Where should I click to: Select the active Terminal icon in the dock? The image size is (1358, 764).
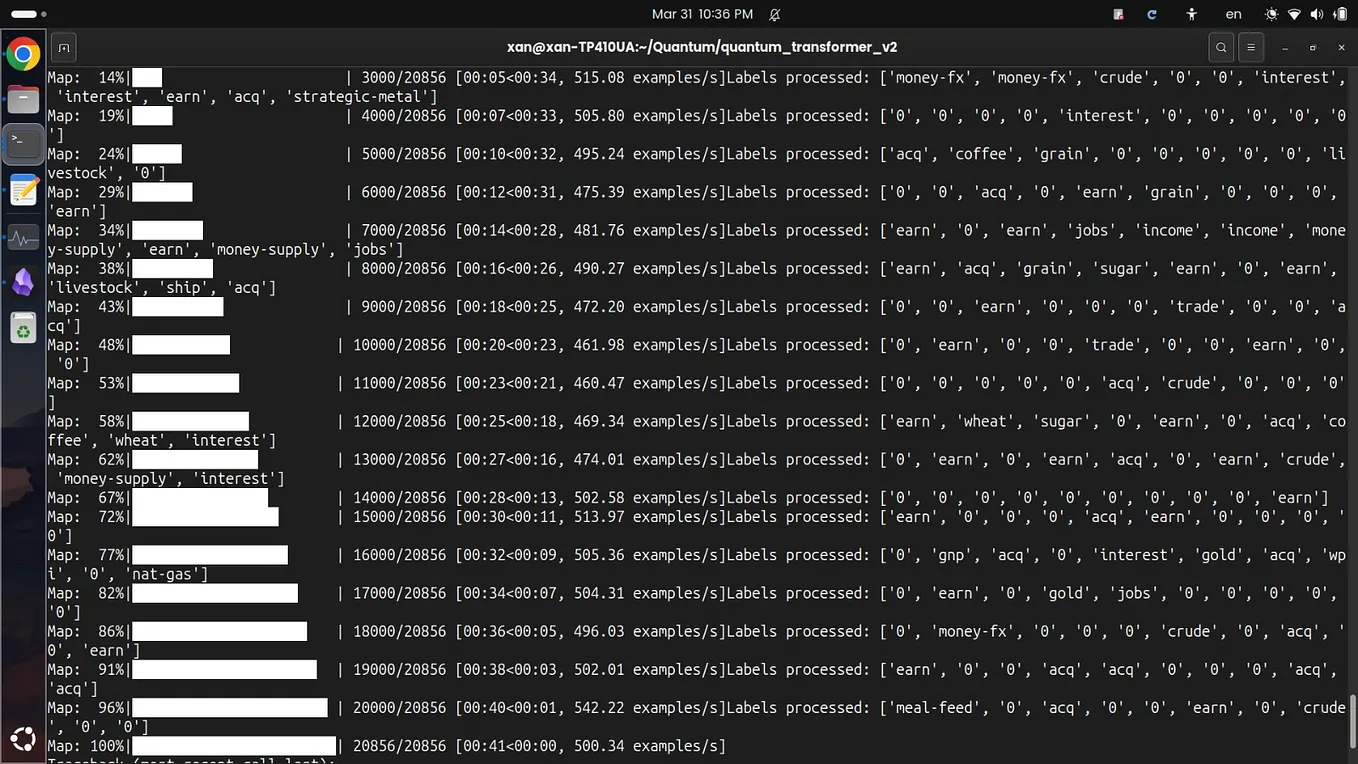(x=22, y=143)
